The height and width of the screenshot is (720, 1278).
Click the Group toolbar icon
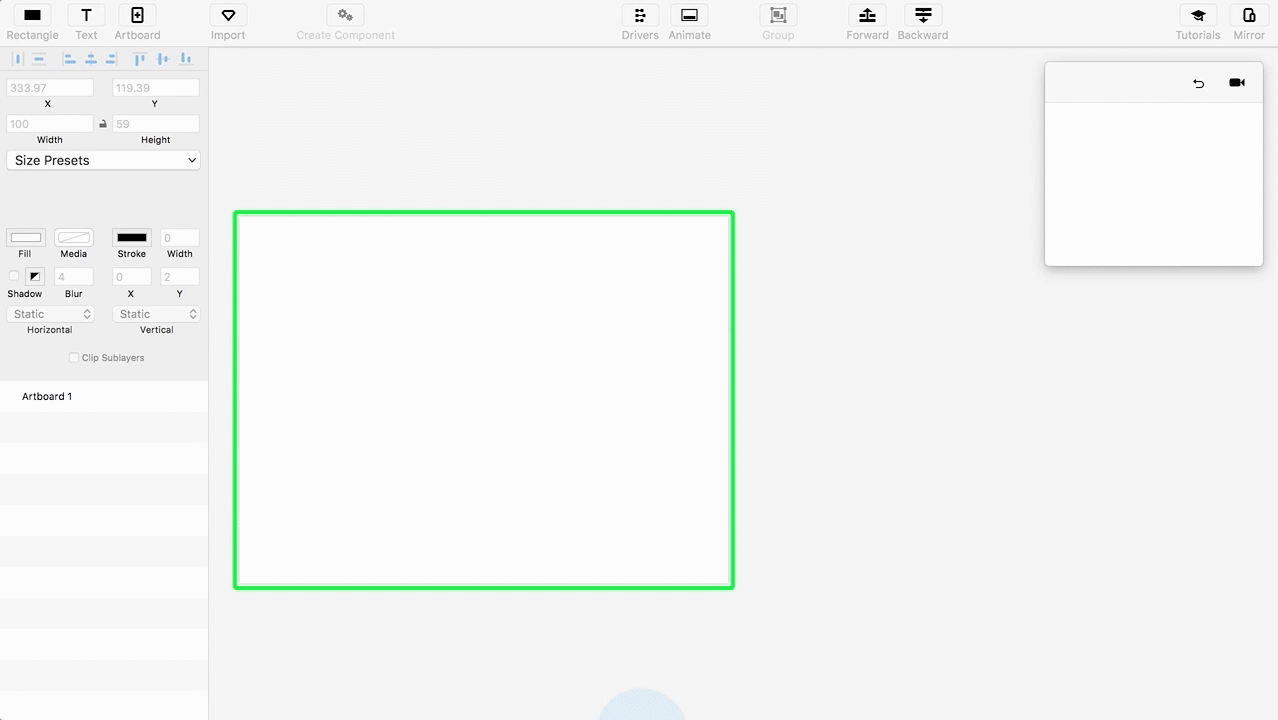(778, 15)
